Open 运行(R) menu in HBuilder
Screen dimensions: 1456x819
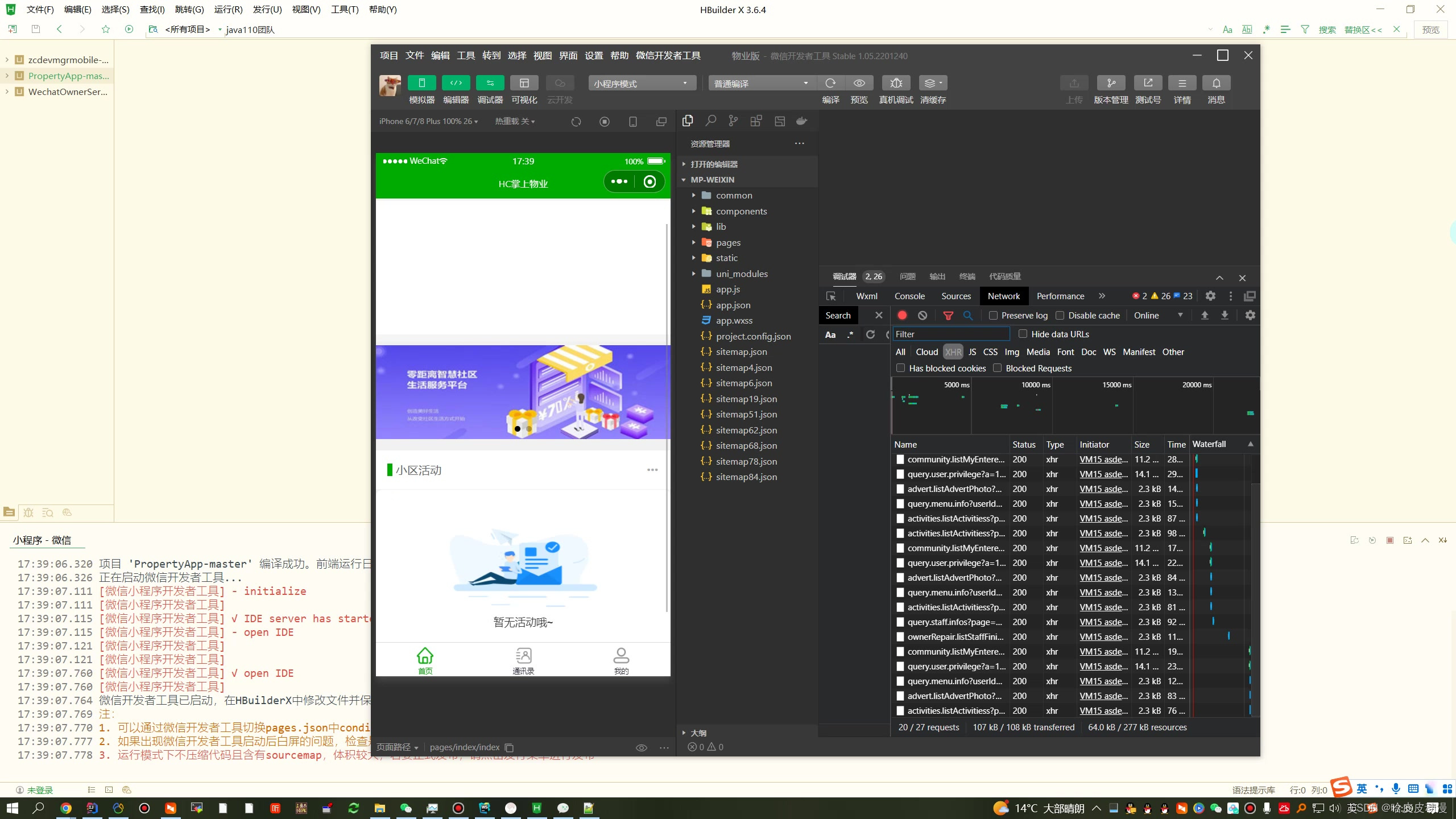[x=228, y=10]
